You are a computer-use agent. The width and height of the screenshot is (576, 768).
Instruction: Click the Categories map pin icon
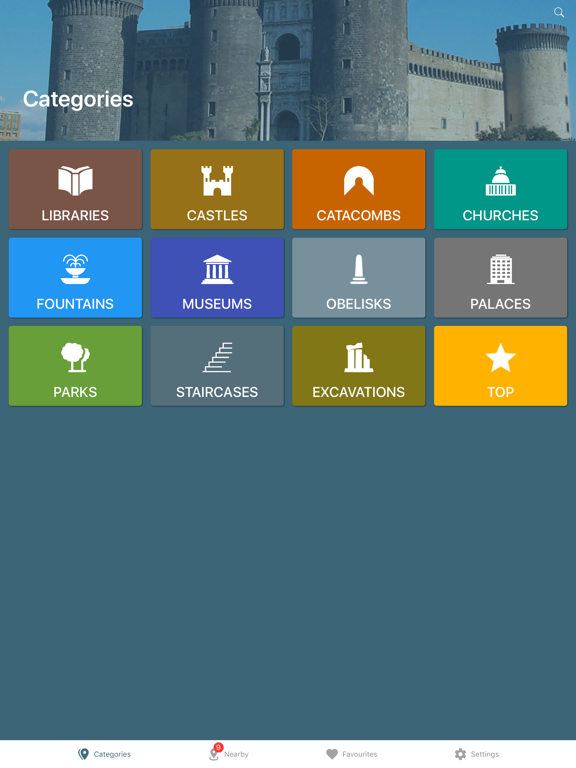(83, 754)
